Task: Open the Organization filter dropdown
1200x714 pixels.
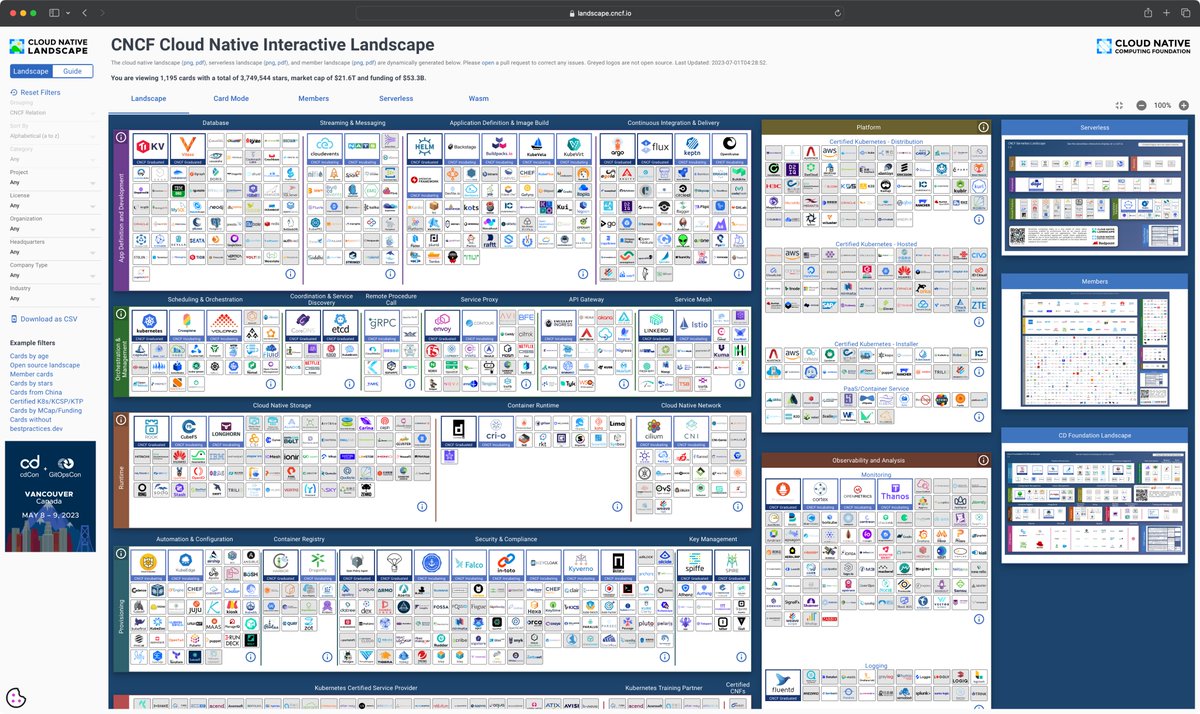Action: 53,230
